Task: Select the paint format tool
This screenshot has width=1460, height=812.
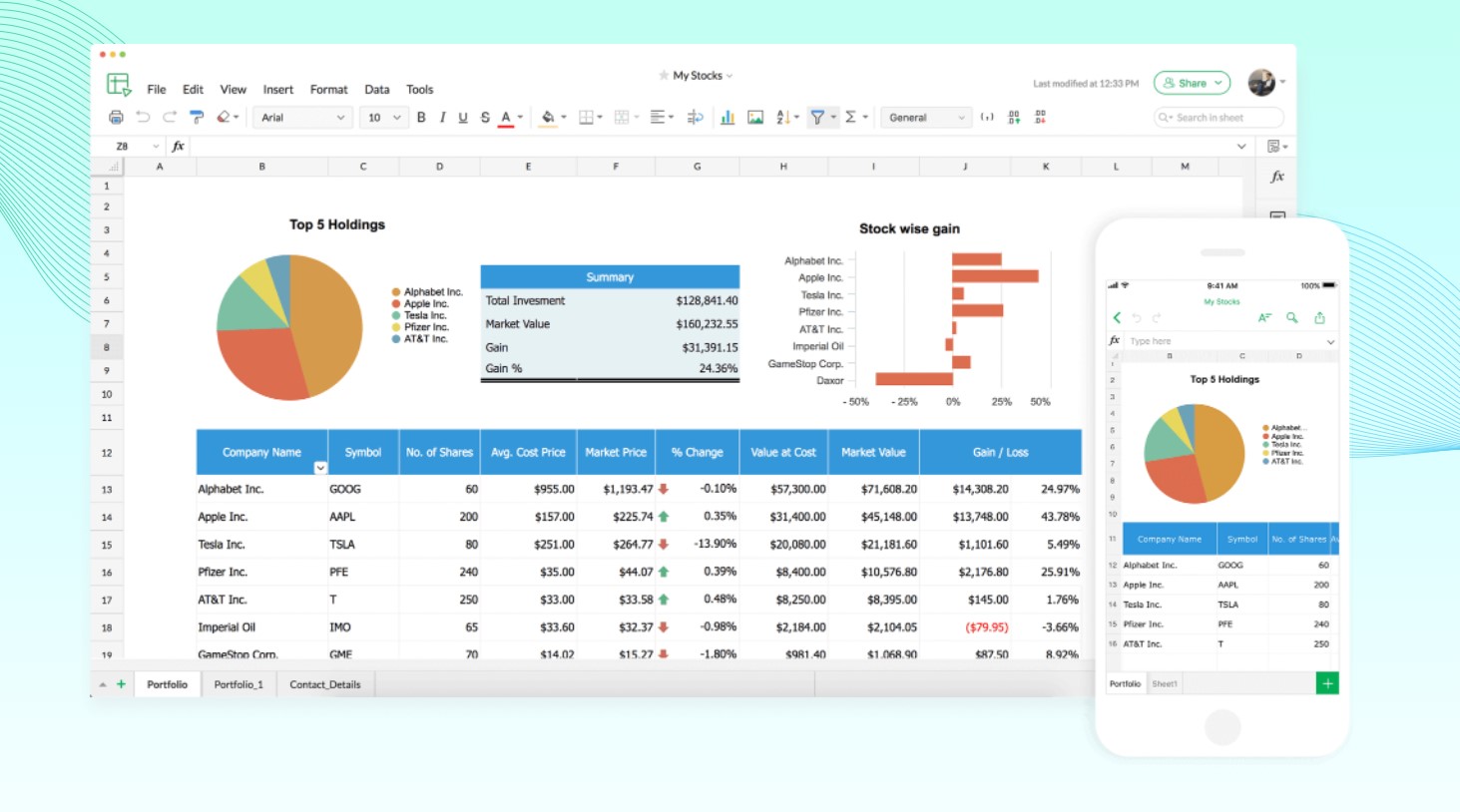Action: tap(197, 118)
